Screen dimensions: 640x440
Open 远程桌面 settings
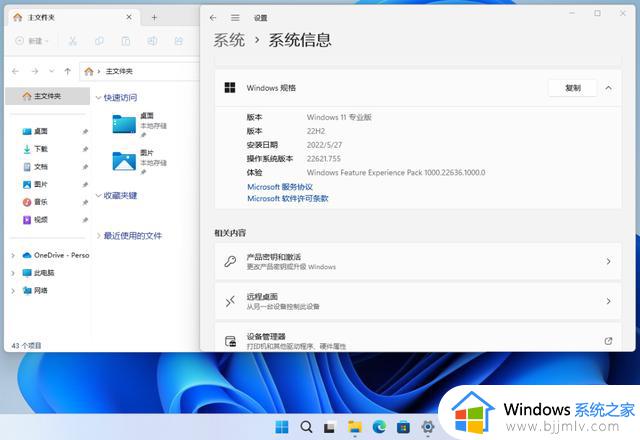coord(418,301)
